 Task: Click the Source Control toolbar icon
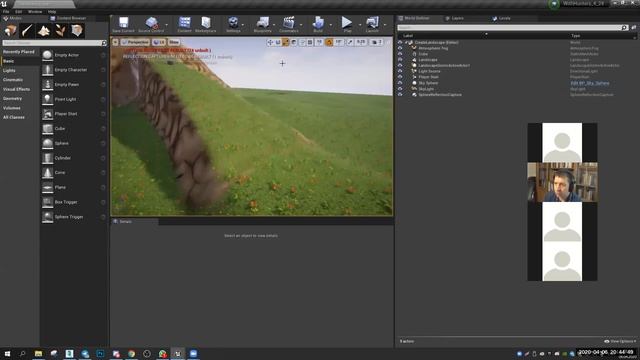(151, 24)
